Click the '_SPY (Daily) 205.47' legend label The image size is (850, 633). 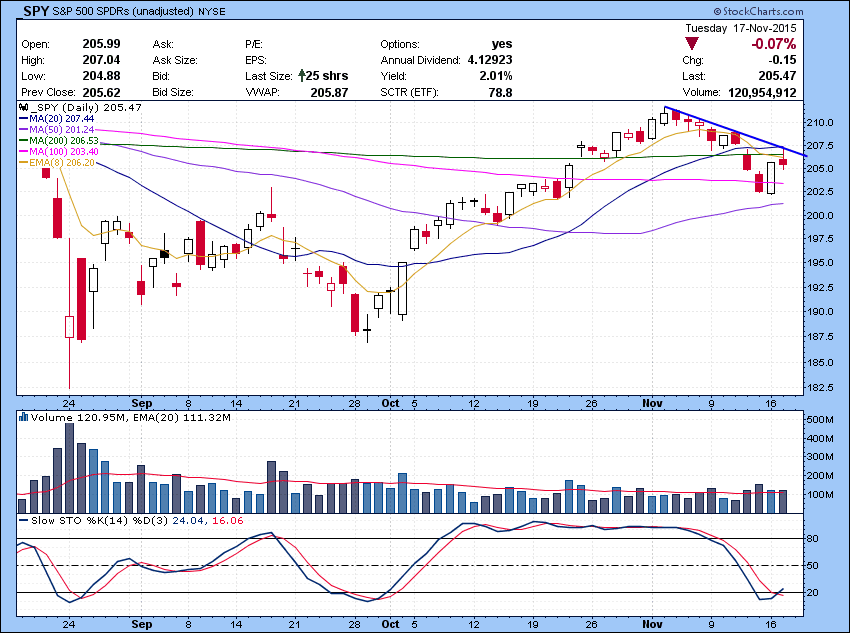coord(86,107)
